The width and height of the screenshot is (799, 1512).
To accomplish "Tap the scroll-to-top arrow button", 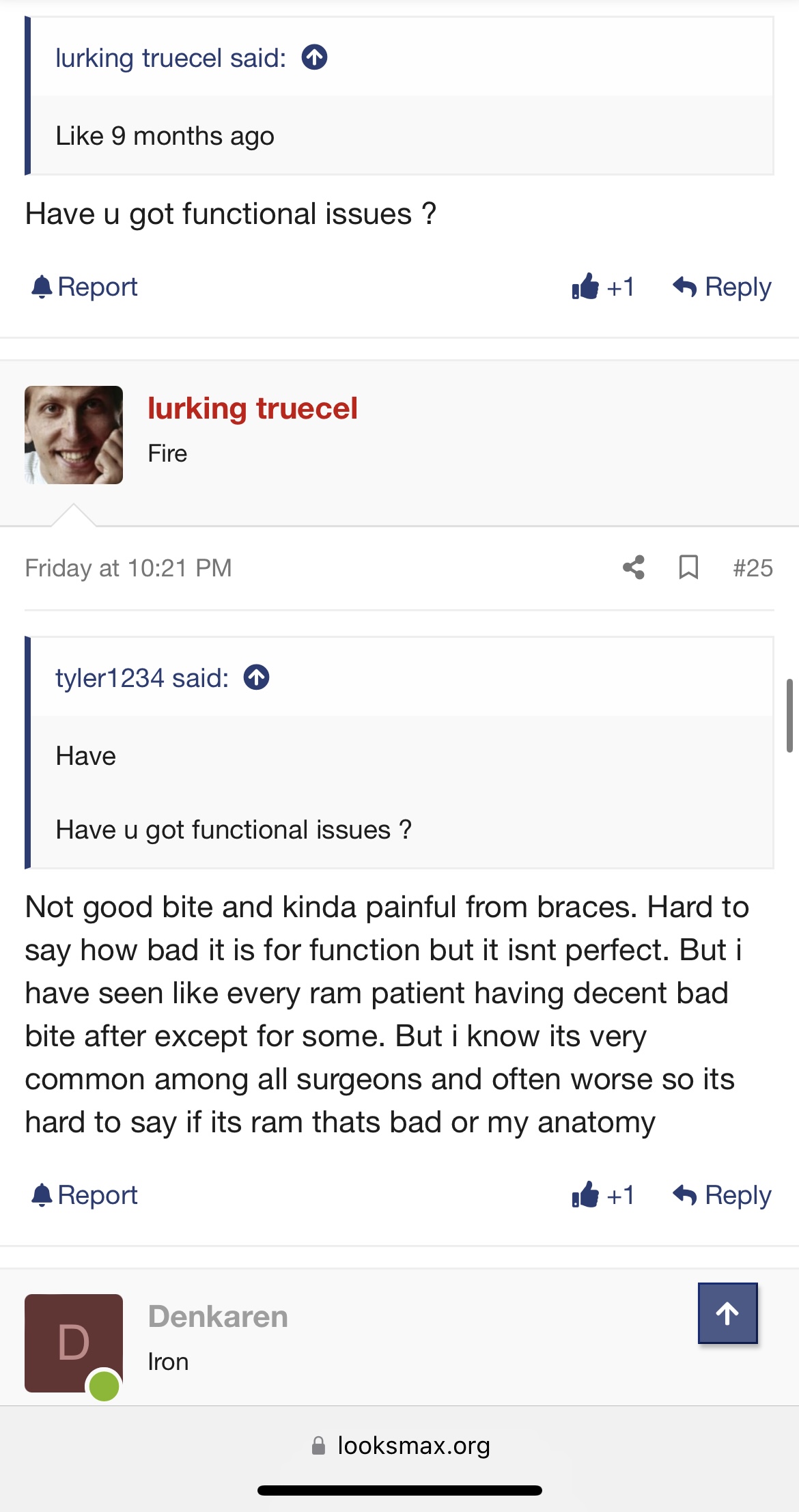I will 727,1313.
